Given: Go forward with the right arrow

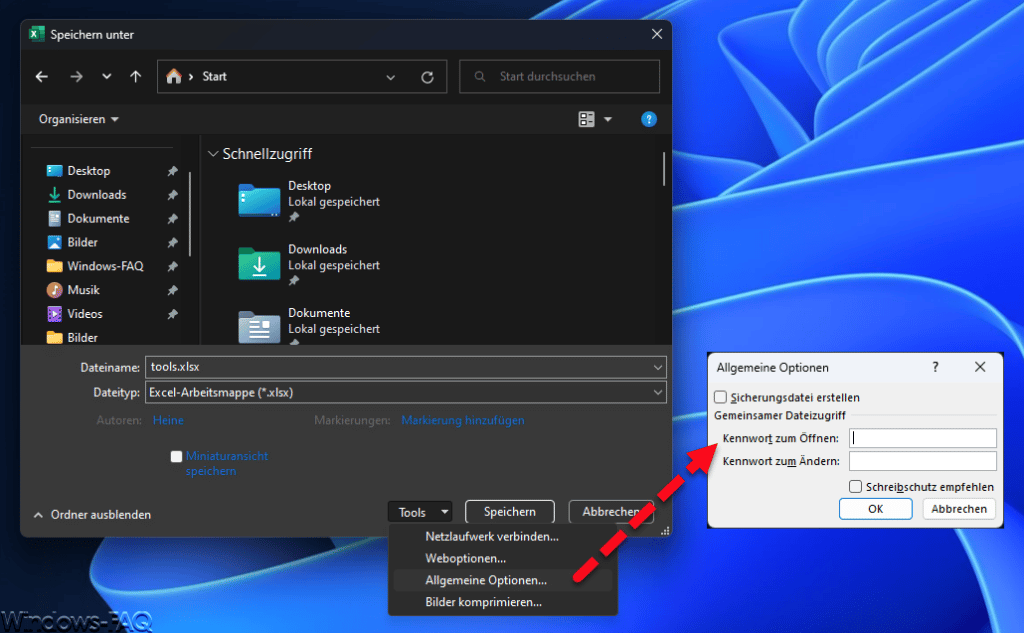Looking at the screenshot, I should click(76, 76).
